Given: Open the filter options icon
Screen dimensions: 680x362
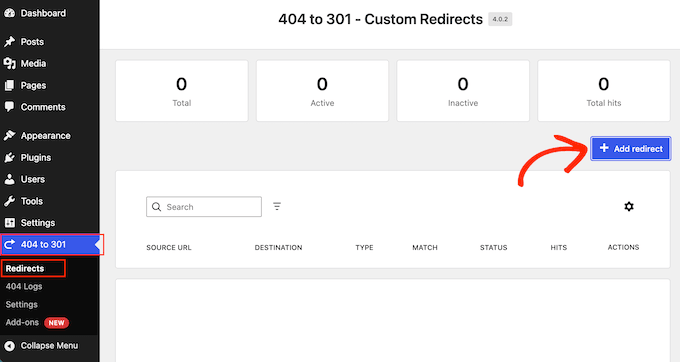Looking at the screenshot, I should click(277, 206).
